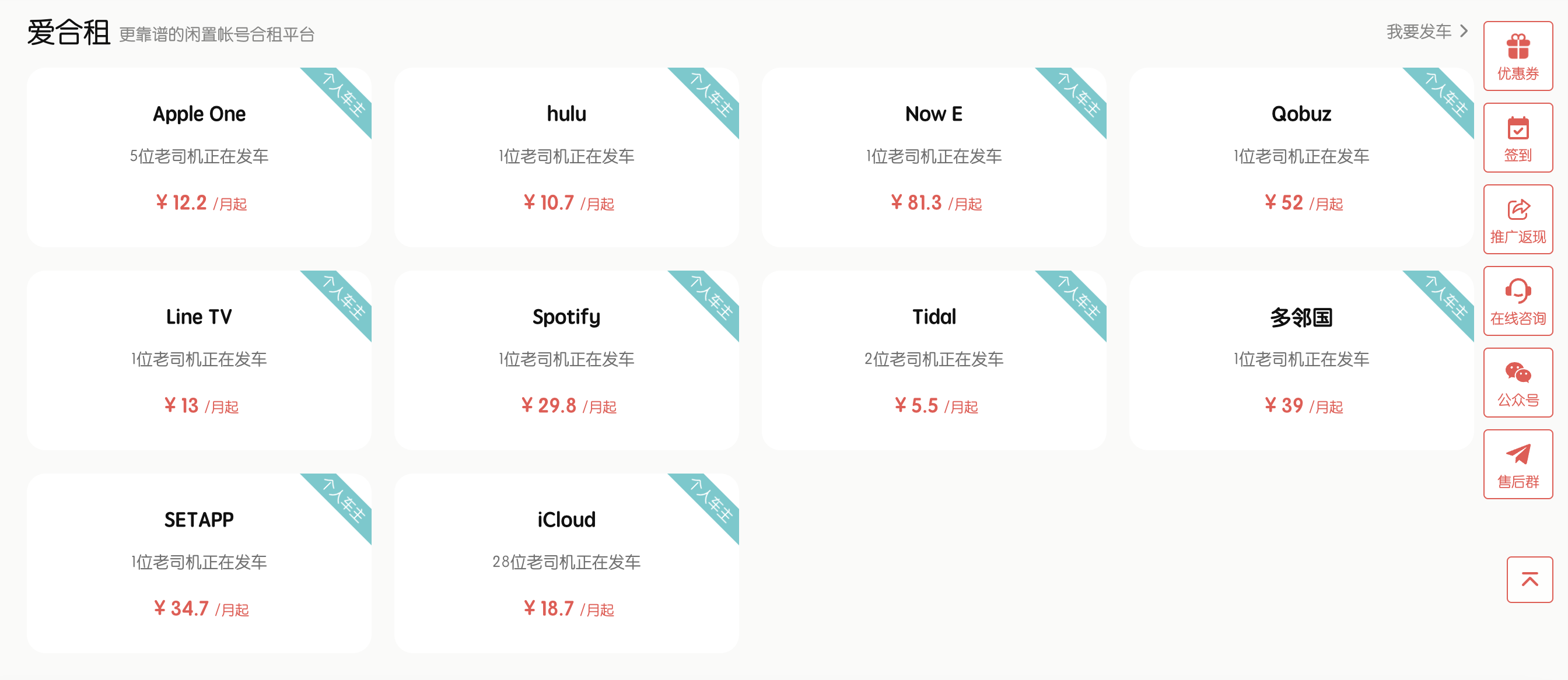Open the calendar check-in (签到) icon
This screenshot has height=680, width=1568.
1517,128
